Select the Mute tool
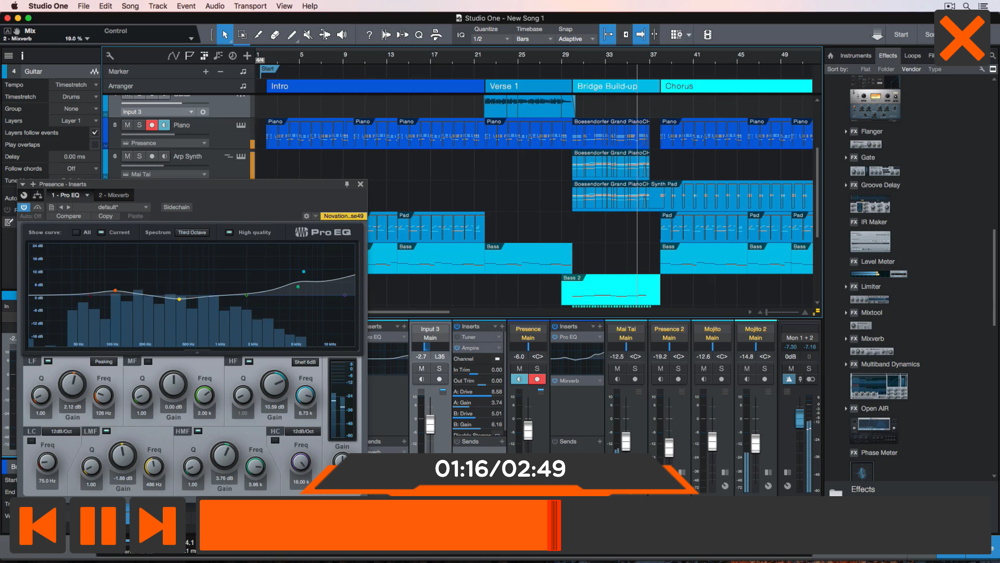This screenshot has width=1000, height=563. click(308, 35)
